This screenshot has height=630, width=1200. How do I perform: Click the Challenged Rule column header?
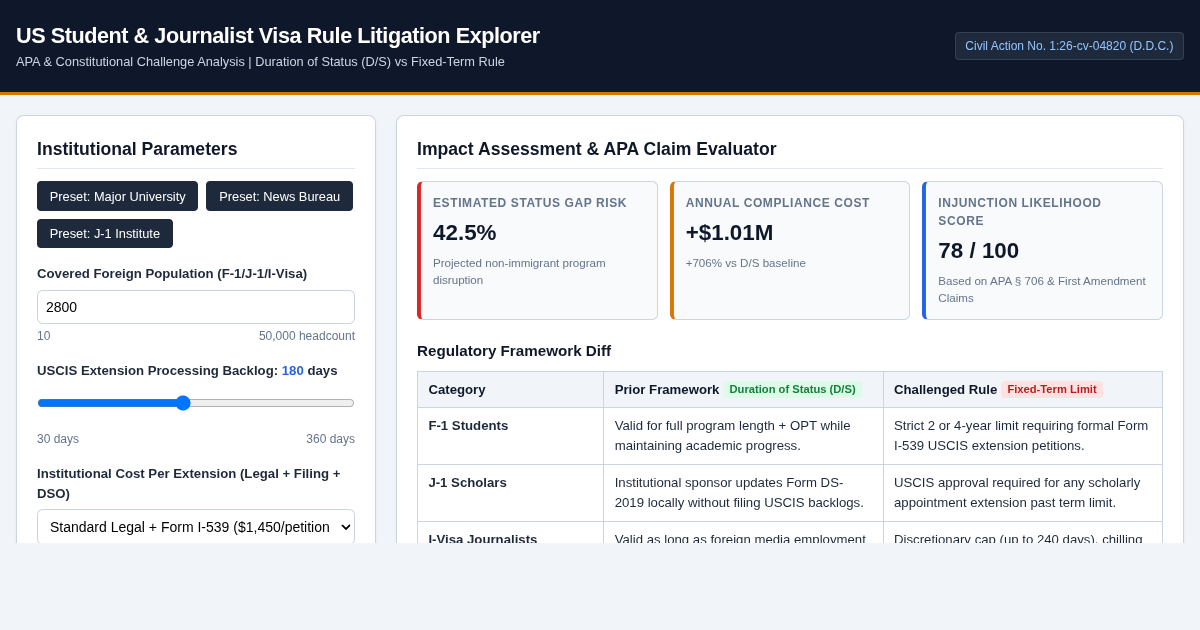click(x=1023, y=390)
